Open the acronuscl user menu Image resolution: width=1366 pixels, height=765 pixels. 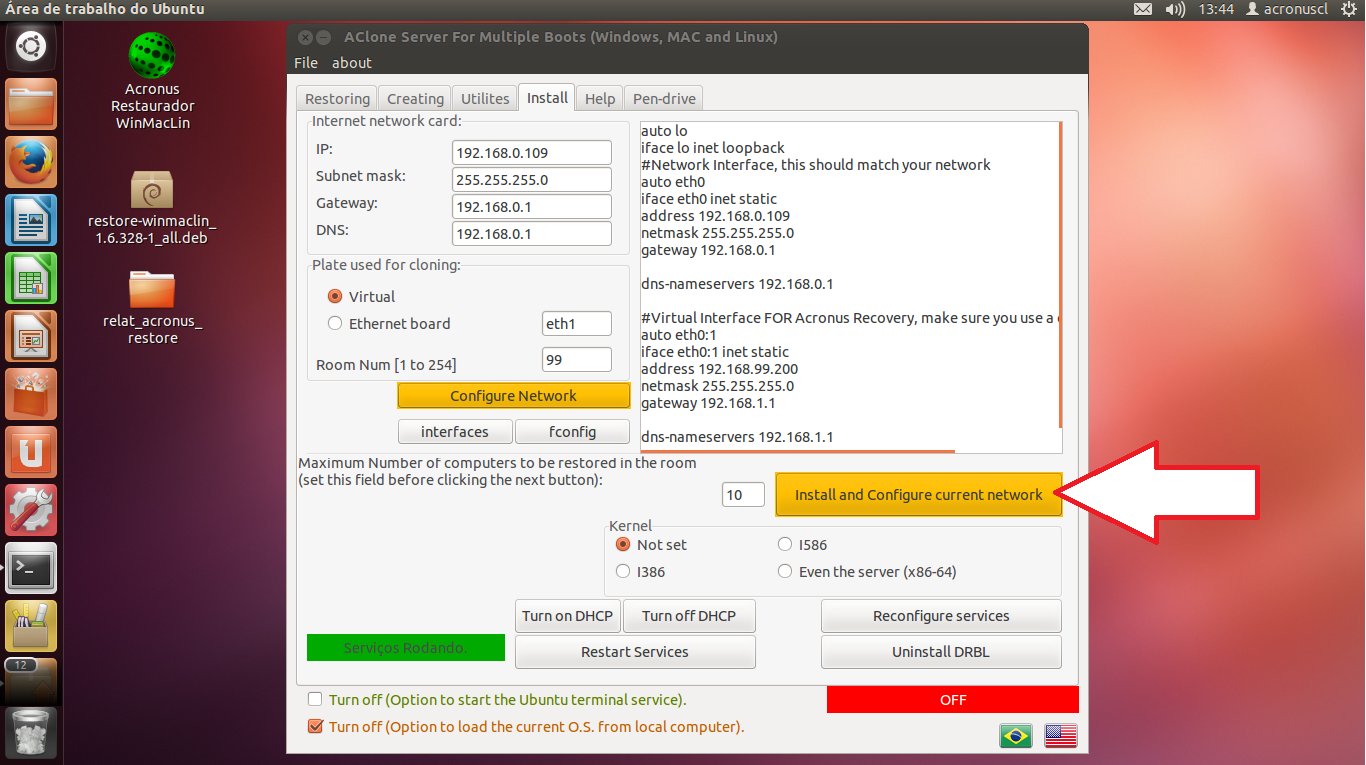1286,9
